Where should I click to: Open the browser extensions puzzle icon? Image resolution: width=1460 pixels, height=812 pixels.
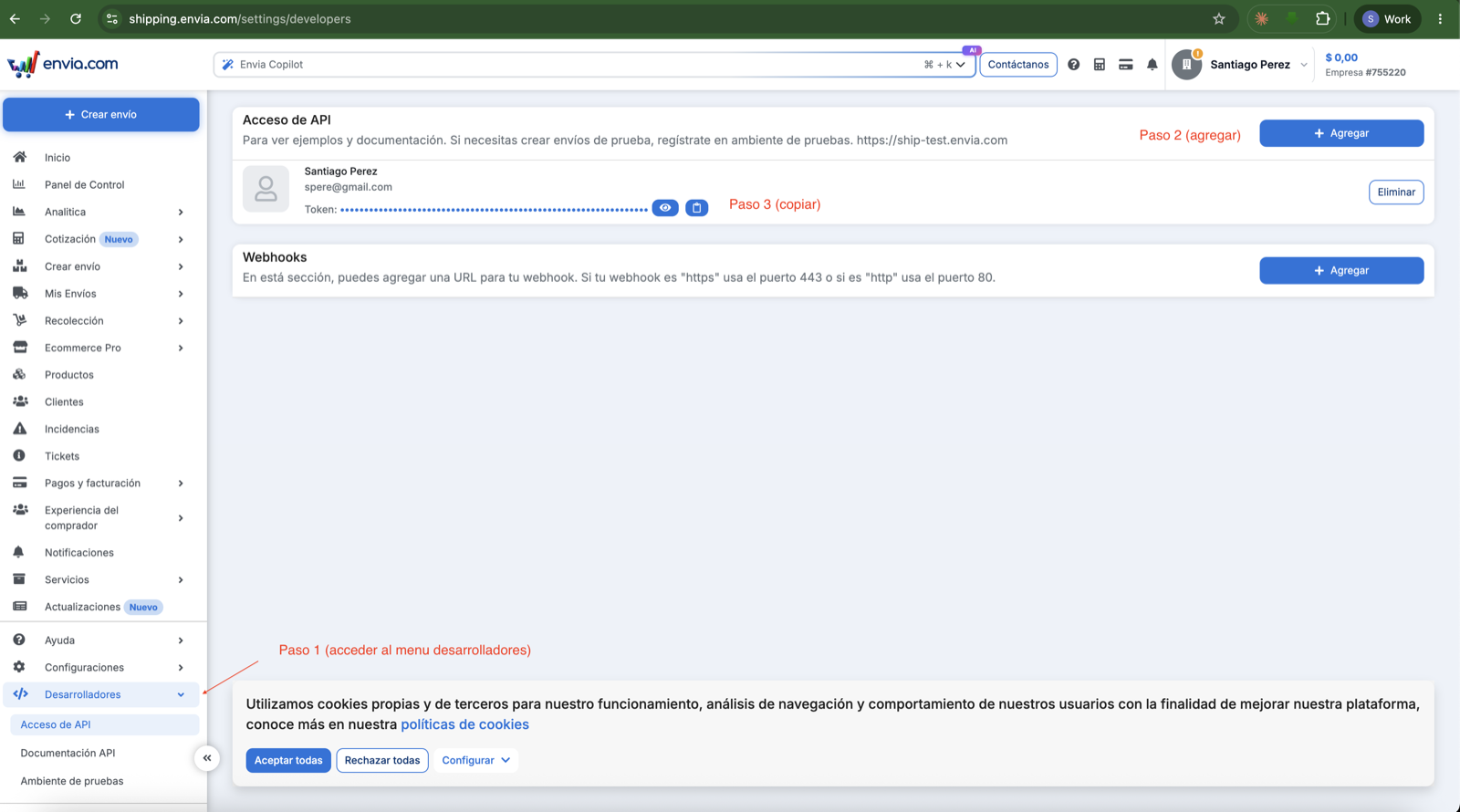pyautogui.click(x=1322, y=18)
